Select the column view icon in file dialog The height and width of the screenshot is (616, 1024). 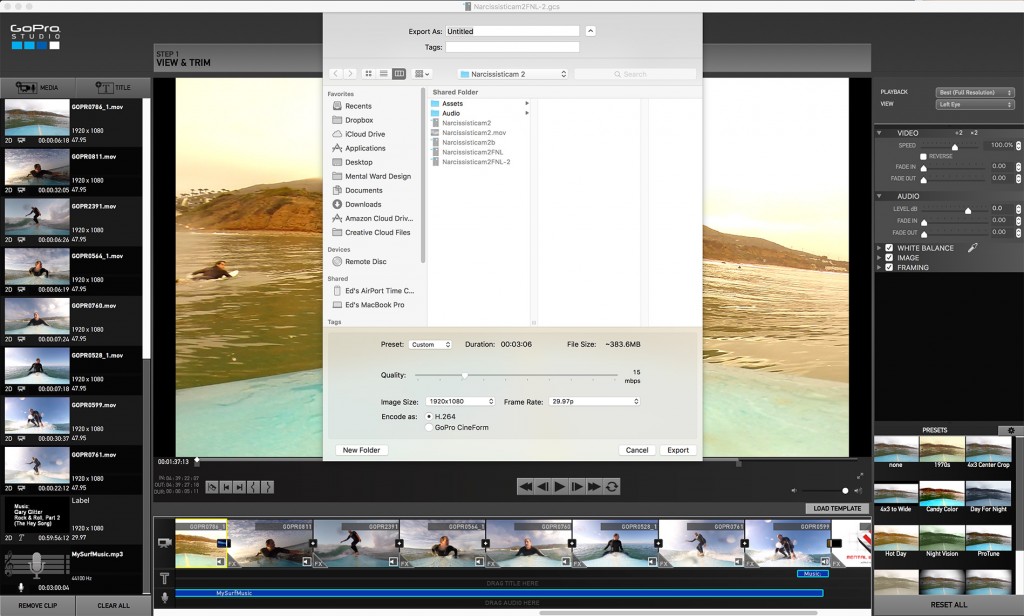coord(398,74)
